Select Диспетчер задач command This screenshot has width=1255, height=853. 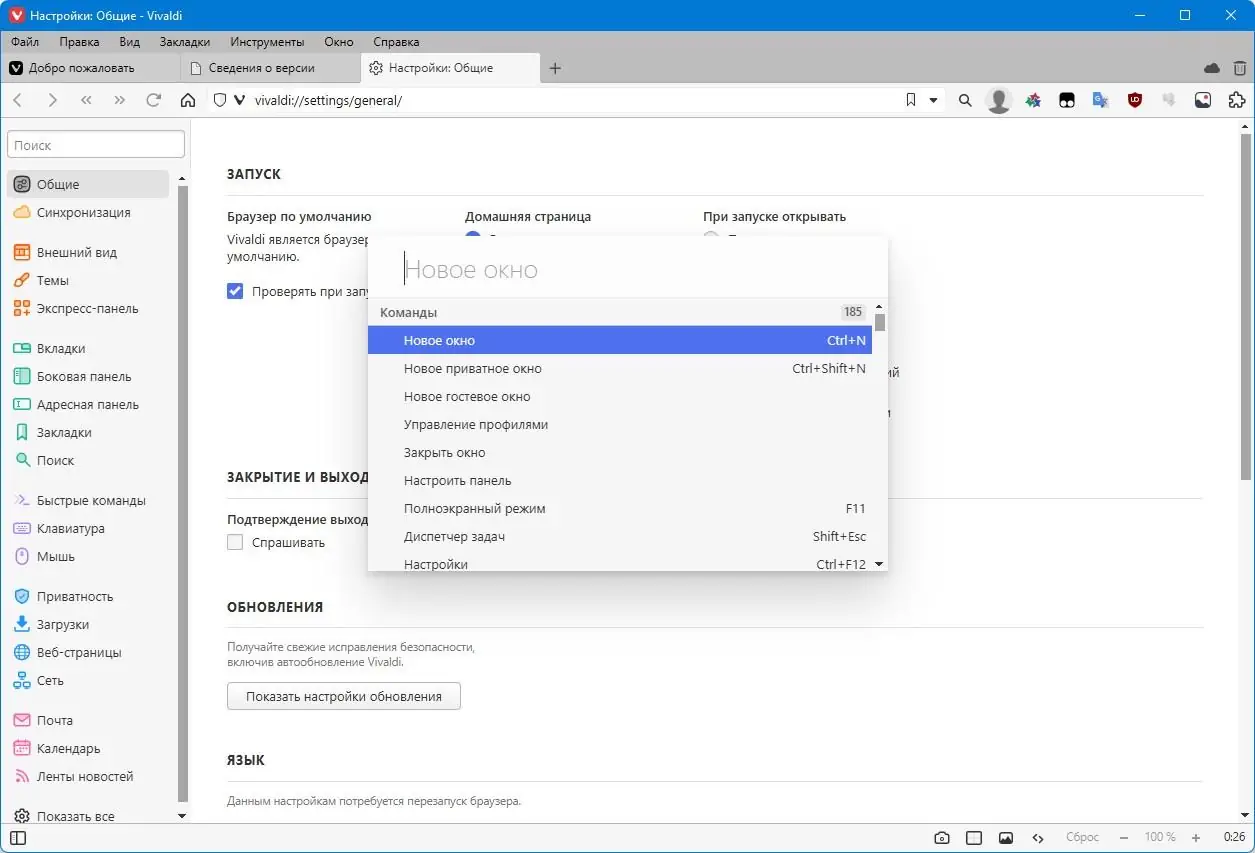[620, 536]
